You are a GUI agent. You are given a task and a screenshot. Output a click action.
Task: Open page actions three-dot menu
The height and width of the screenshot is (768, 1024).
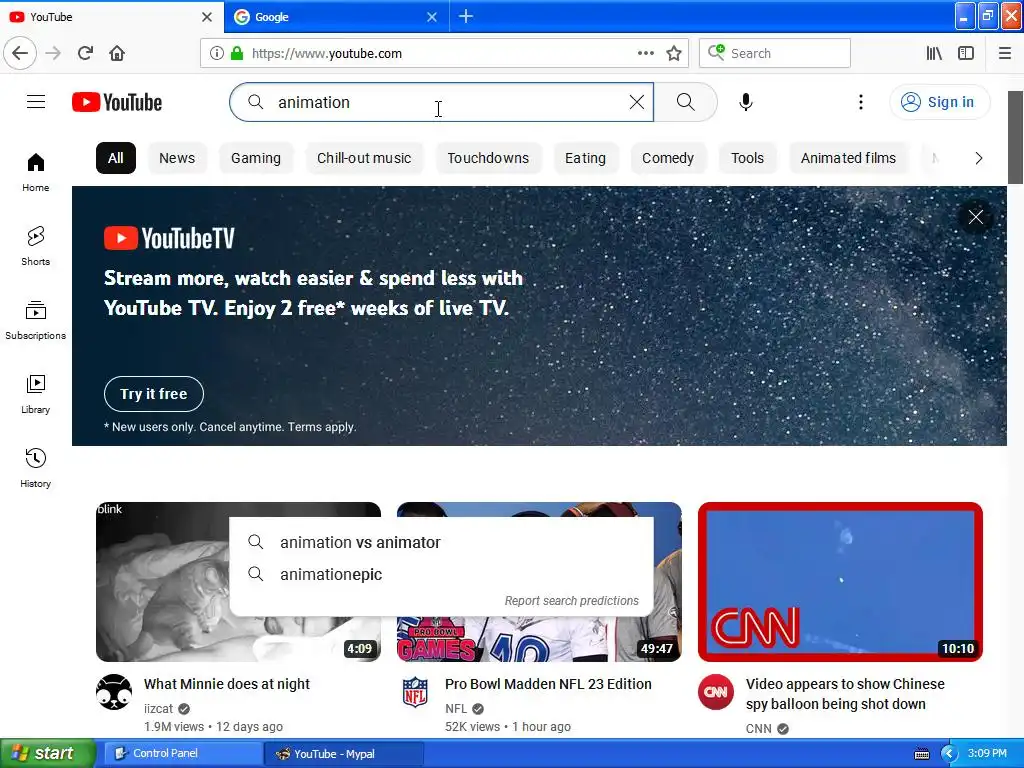(646, 53)
